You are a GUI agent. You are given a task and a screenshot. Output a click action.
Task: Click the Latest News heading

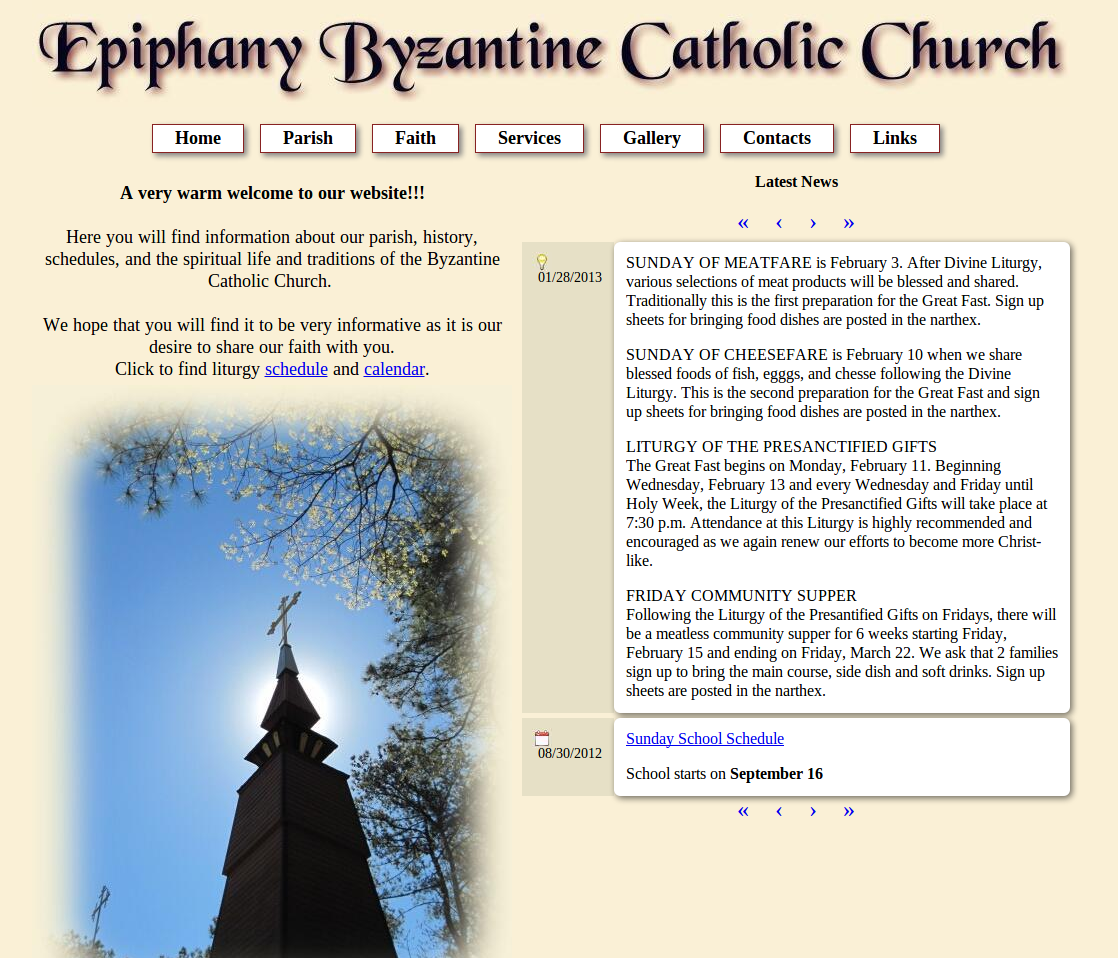[796, 182]
